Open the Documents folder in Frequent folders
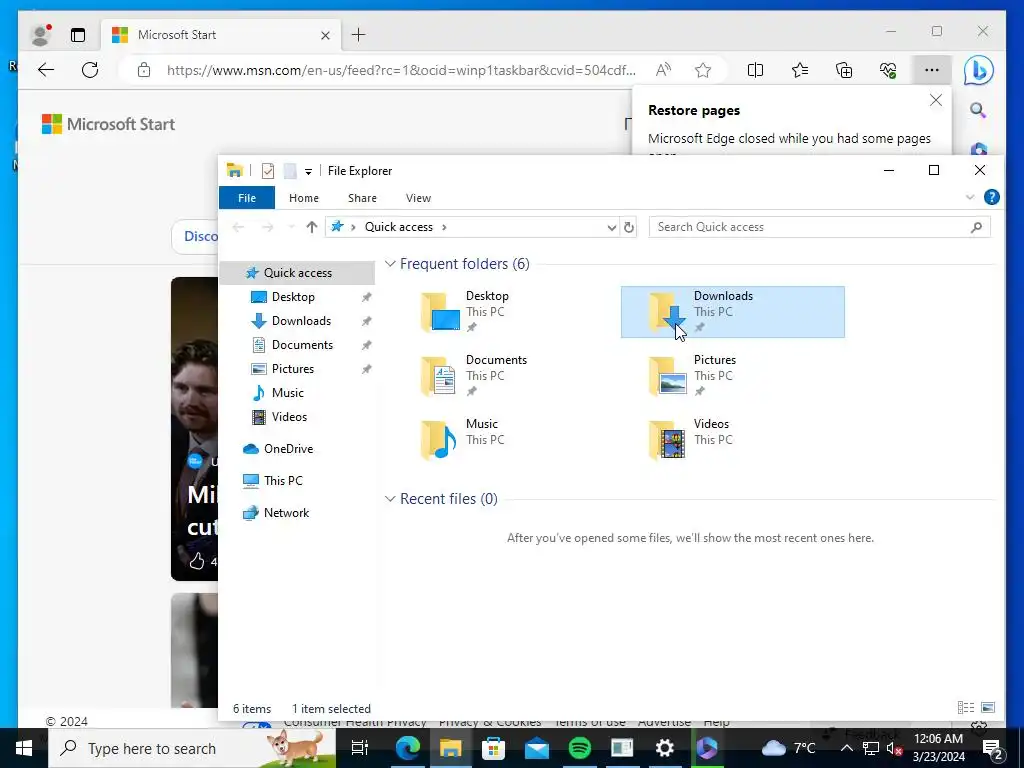This screenshot has width=1024, height=768. coord(504,376)
